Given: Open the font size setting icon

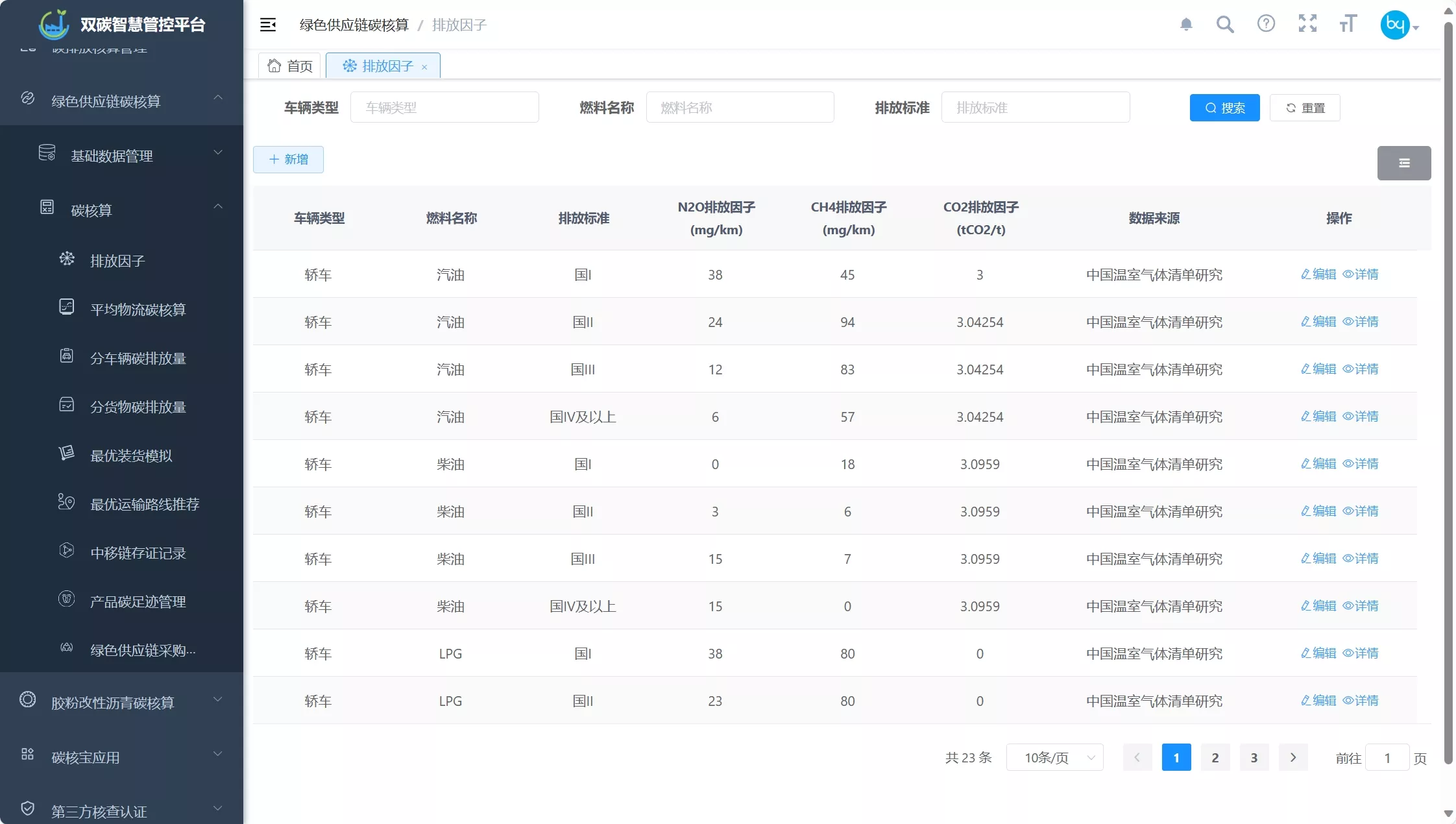Looking at the screenshot, I should pos(1348,24).
